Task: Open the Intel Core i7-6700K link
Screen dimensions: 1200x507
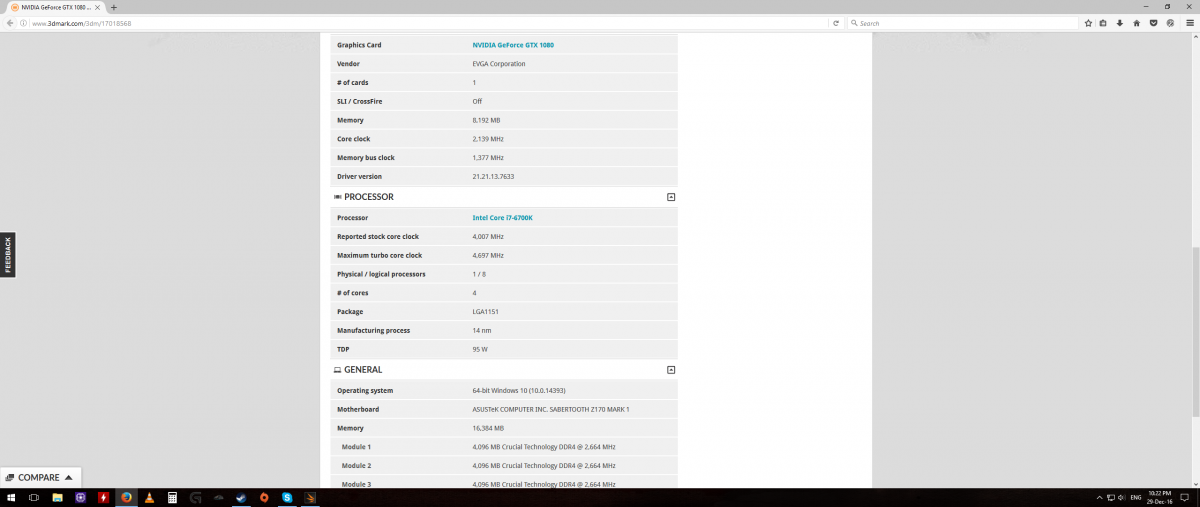Action: 502,218
